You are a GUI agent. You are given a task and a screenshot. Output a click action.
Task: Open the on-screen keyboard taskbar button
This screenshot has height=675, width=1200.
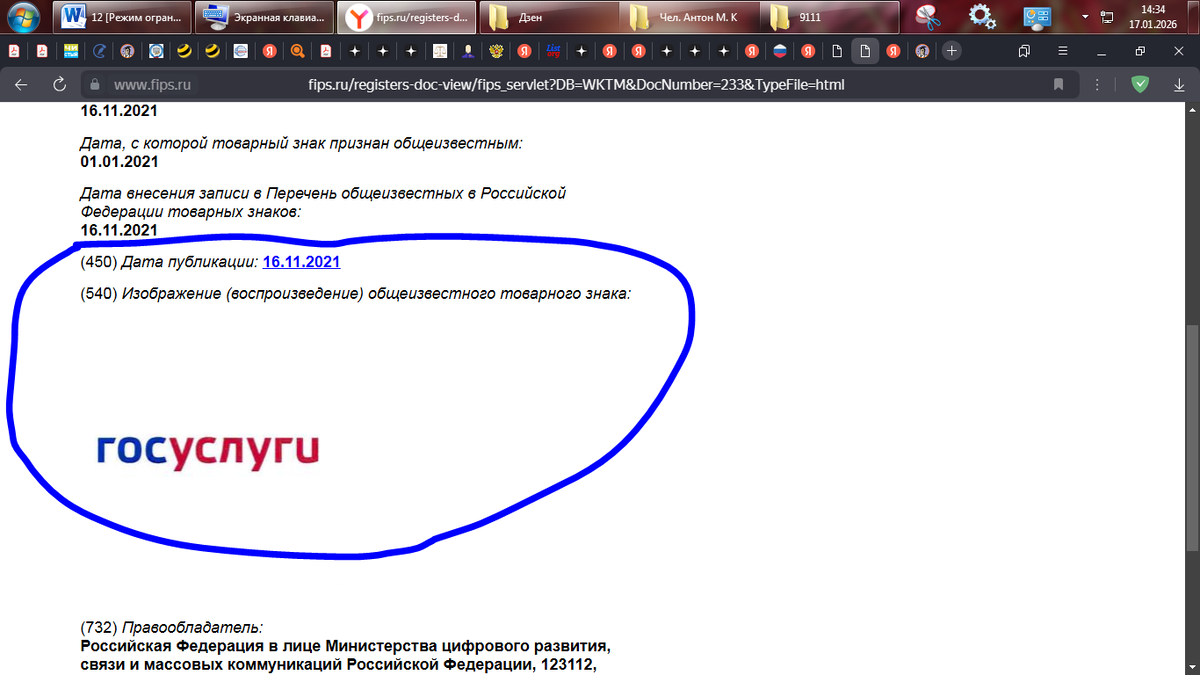coord(265,16)
